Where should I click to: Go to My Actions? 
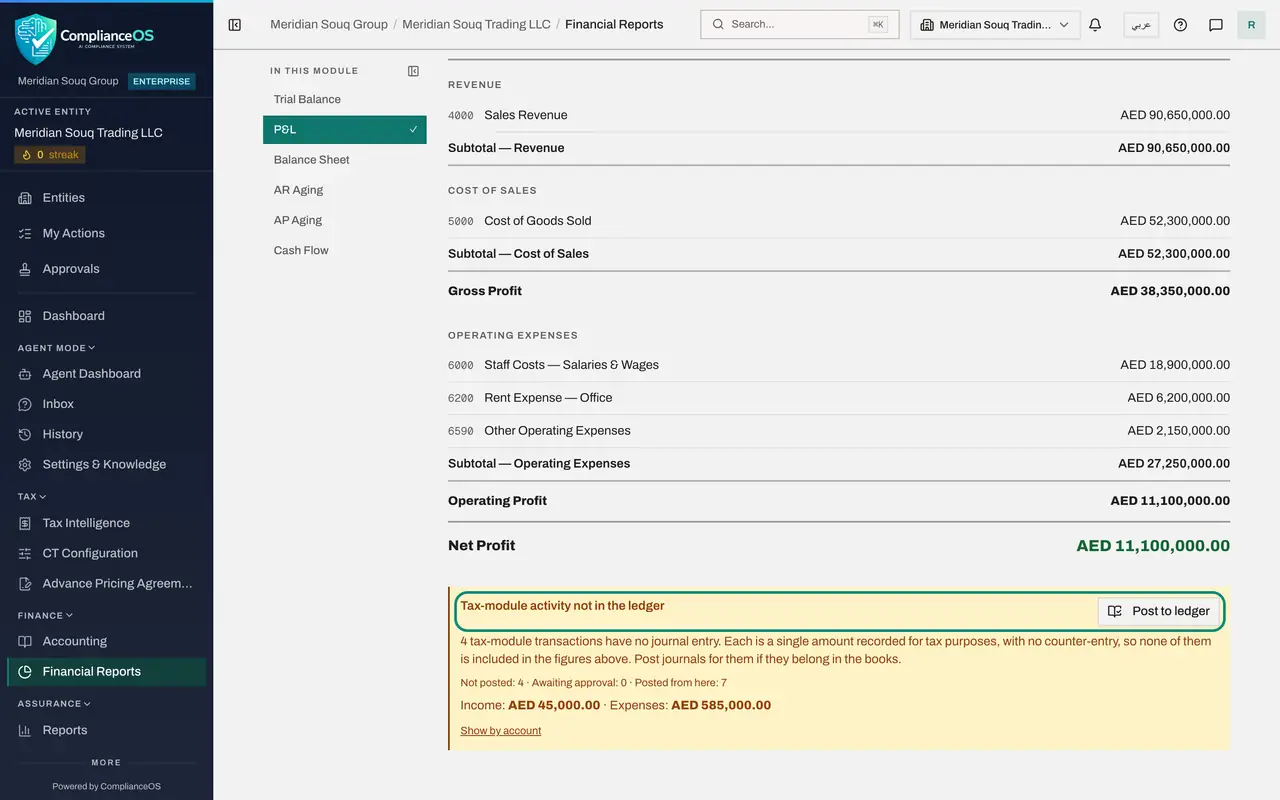coord(106,233)
